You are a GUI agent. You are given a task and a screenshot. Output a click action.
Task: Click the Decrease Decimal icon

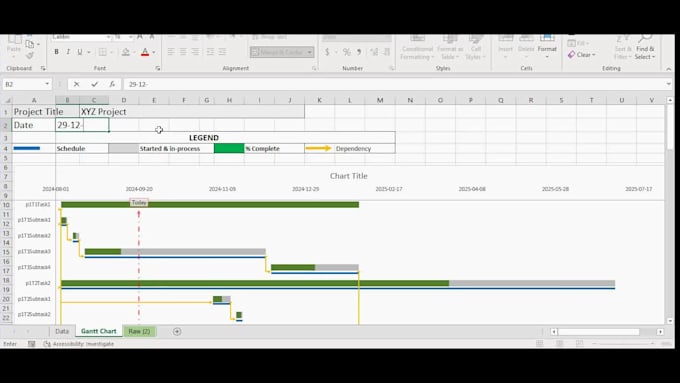[386, 52]
